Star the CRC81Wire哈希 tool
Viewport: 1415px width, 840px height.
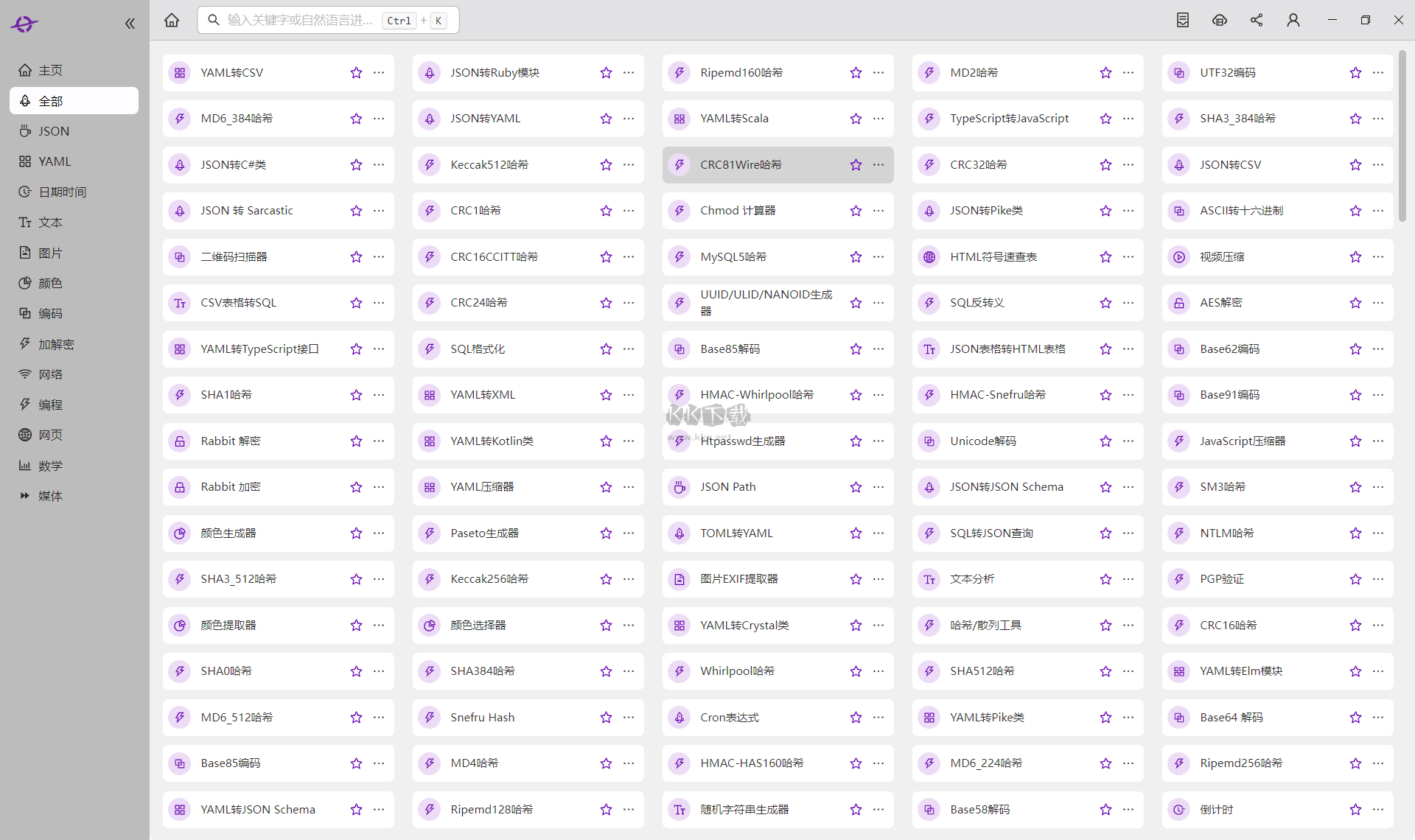coord(856,165)
